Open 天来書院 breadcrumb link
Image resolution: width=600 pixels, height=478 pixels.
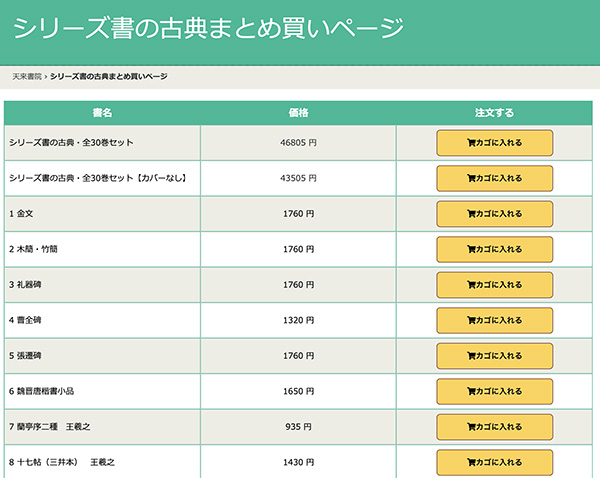[x=27, y=77]
